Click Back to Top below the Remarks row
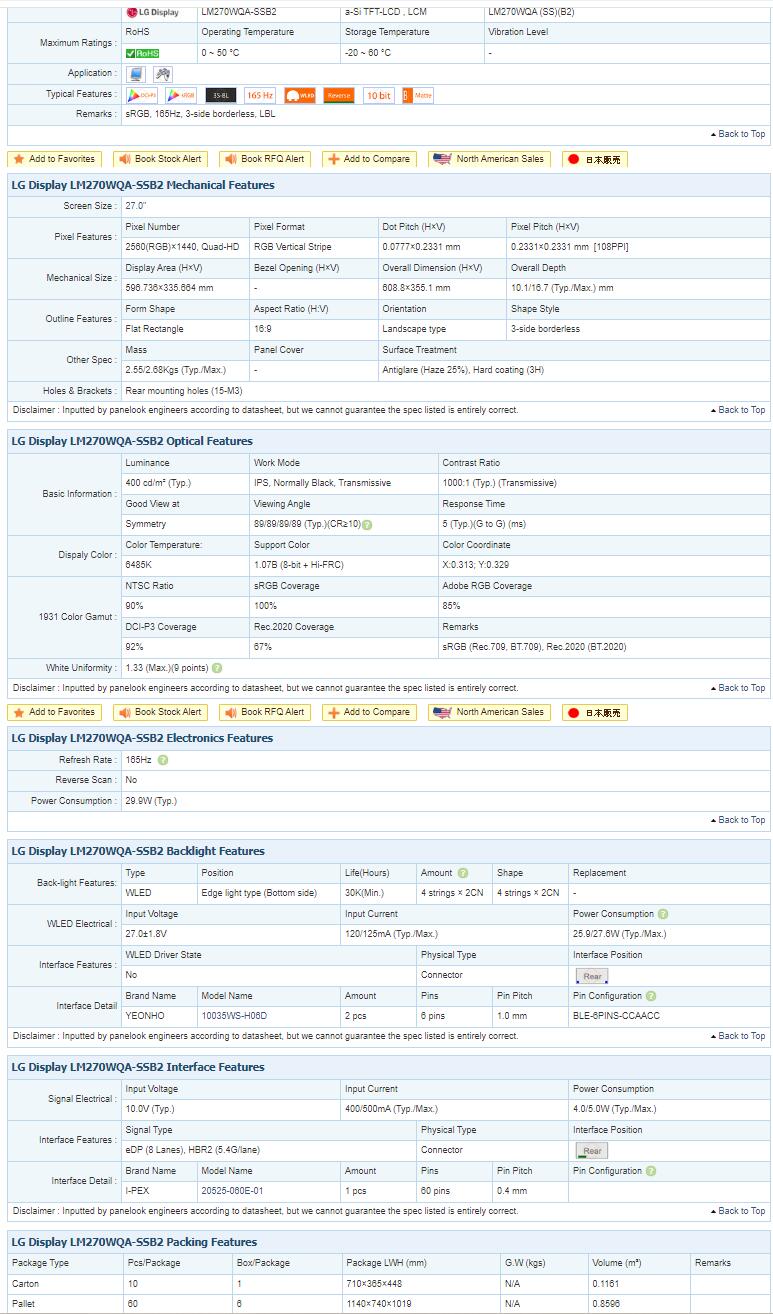 pos(738,134)
